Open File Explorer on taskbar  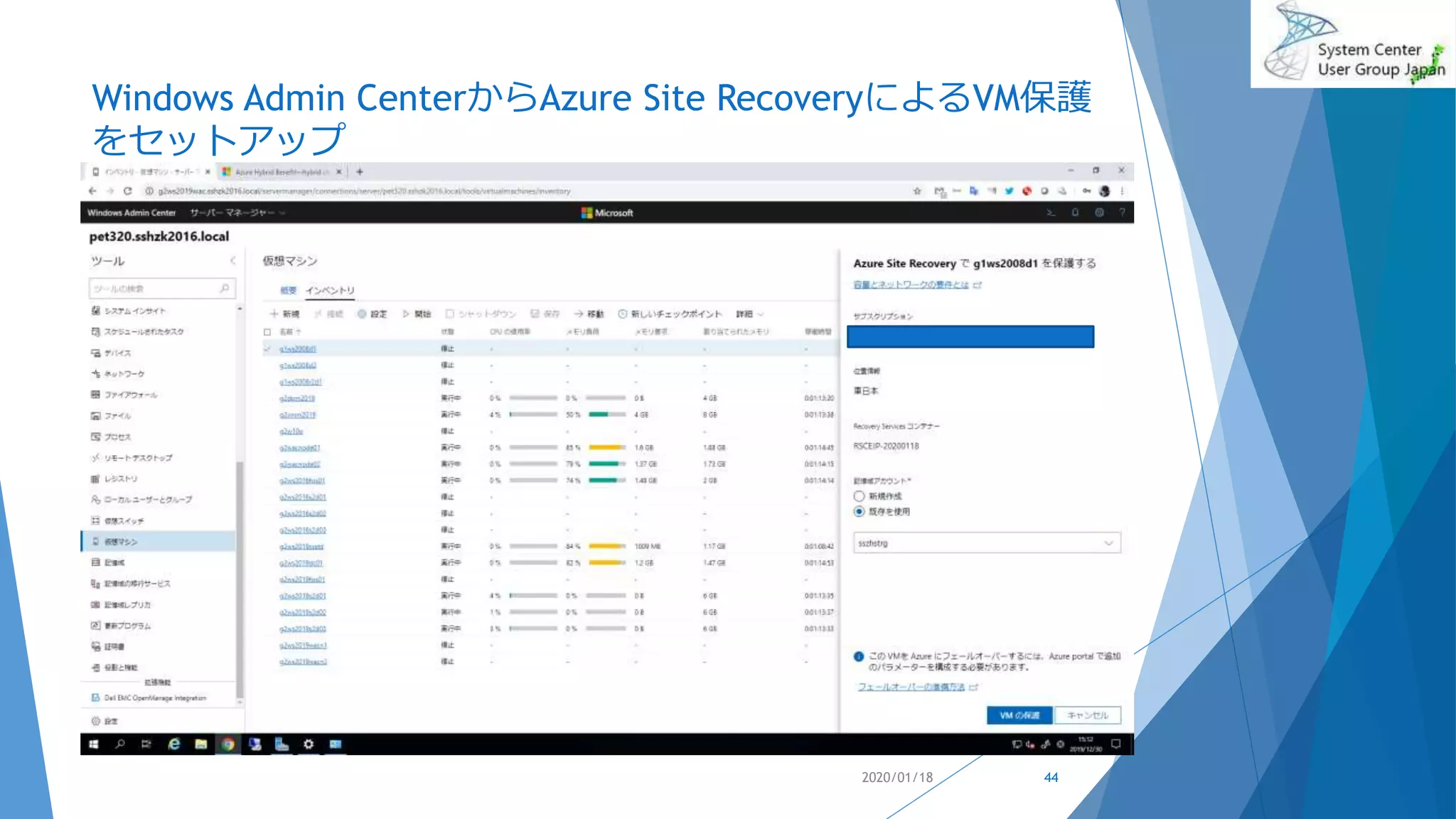[x=201, y=744]
